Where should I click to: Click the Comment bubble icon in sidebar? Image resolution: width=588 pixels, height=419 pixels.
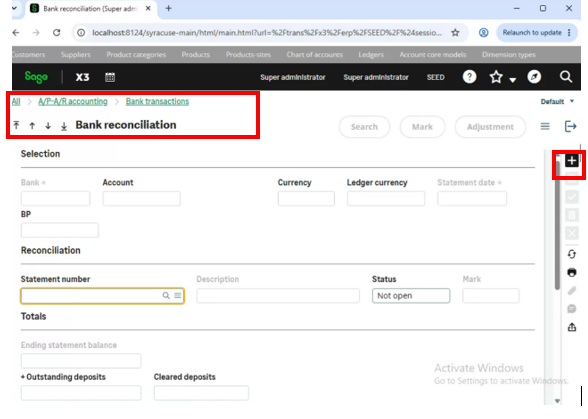click(572, 309)
